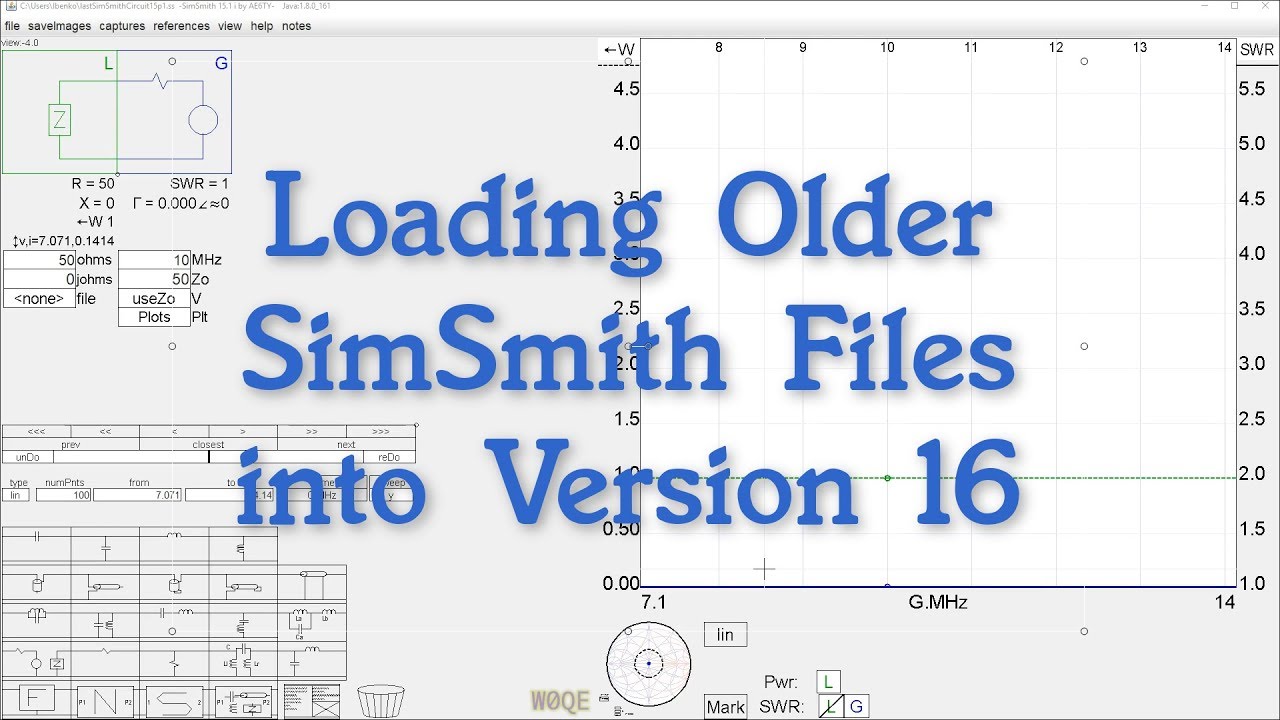Click the 50 ohms resistance field
Image resolution: width=1280 pixels, height=720 pixels.
[x=39, y=260]
